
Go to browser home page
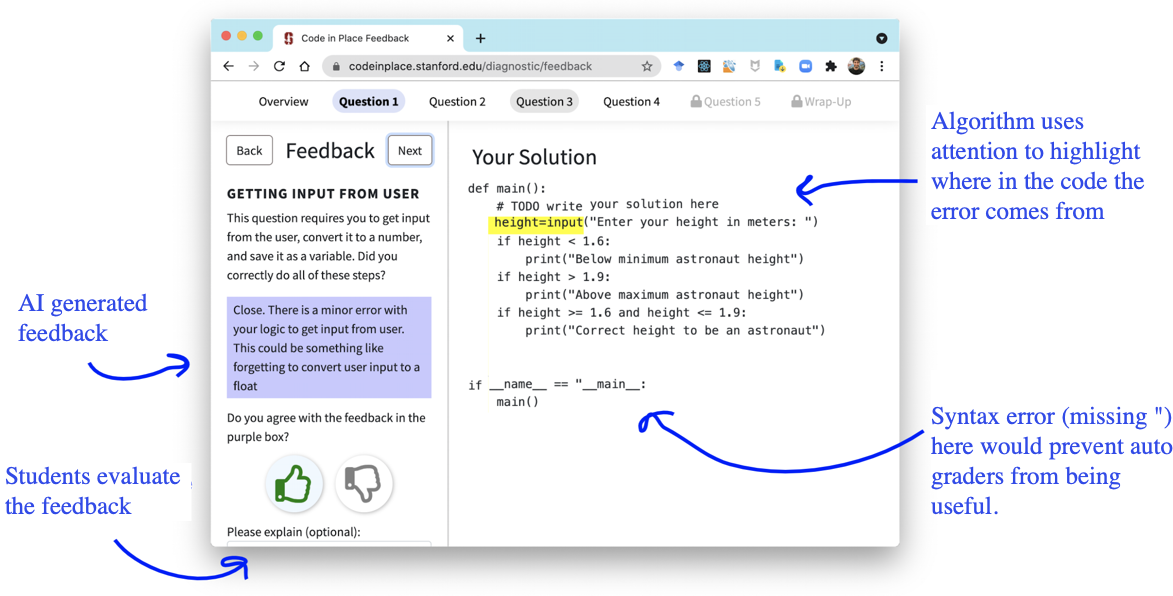point(304,66)
